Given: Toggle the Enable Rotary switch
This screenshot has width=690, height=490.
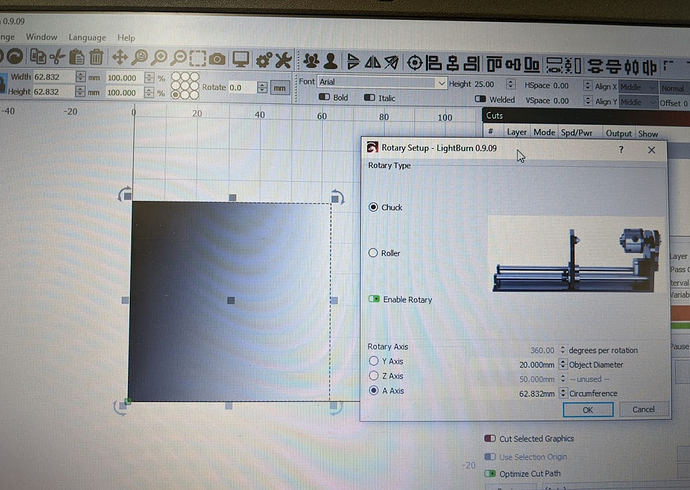Looking at the screenshot, I should pos(376,299).
